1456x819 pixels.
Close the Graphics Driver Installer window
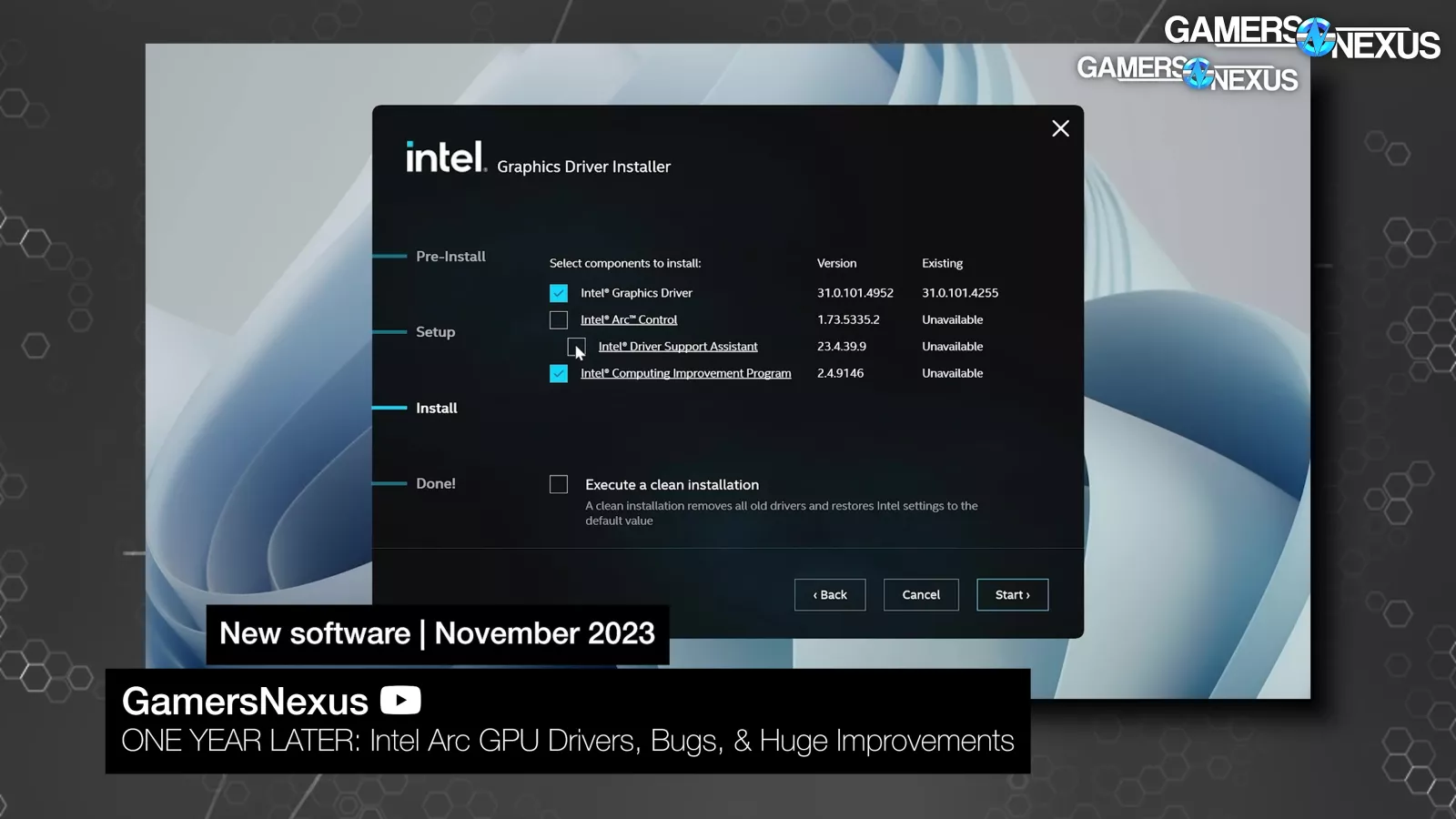1059,128
